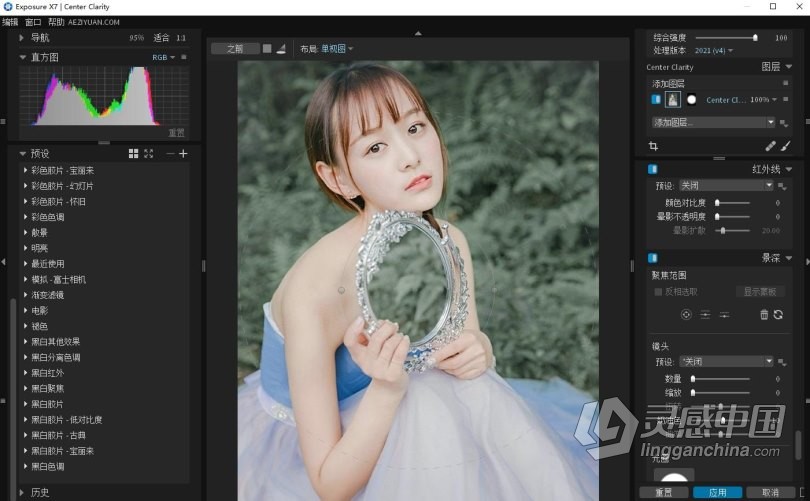Click the 取消 cancel button
The image size is (810, 501).
(x=770, y=492)
